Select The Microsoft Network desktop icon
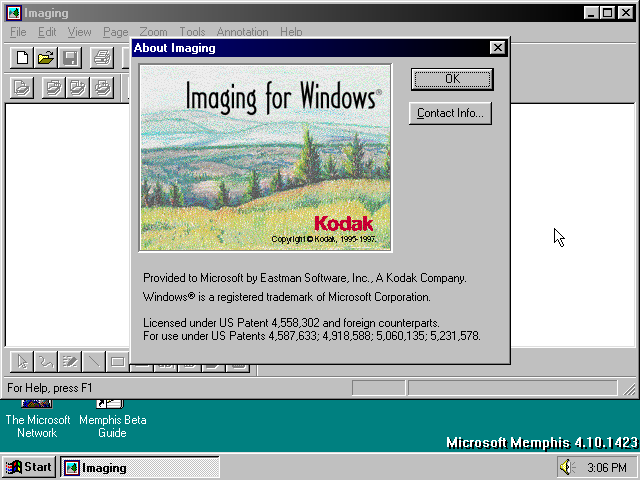The width and height of the screenshot is (640, 480). point(38,420)
